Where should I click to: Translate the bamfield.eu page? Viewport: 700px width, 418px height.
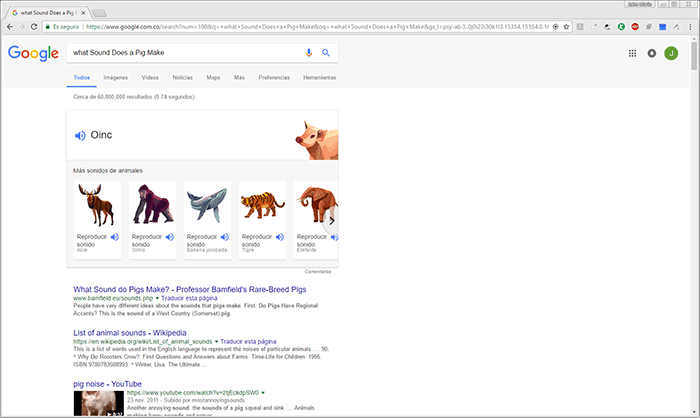189,298
